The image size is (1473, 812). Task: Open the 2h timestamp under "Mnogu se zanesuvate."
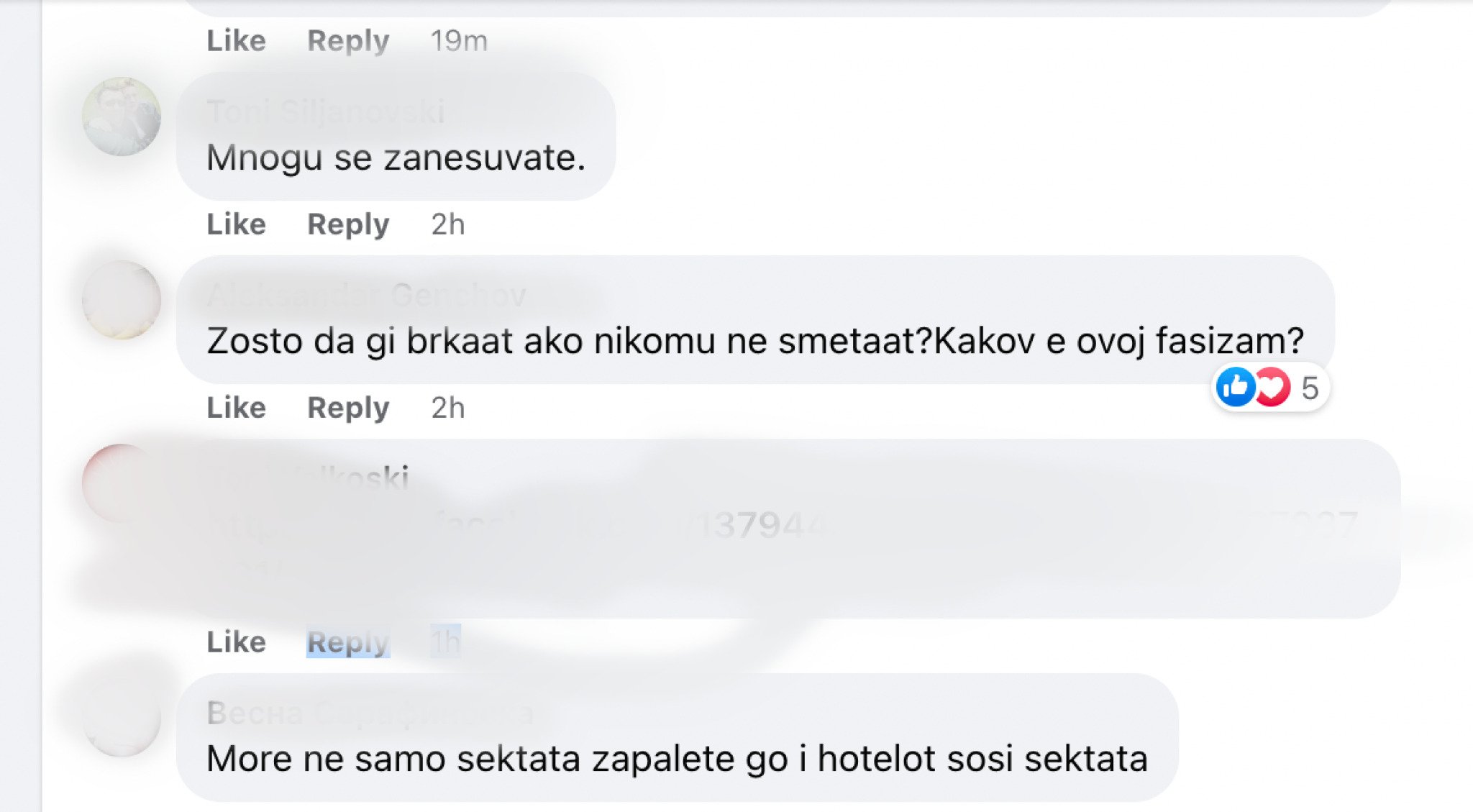(447, 224)
